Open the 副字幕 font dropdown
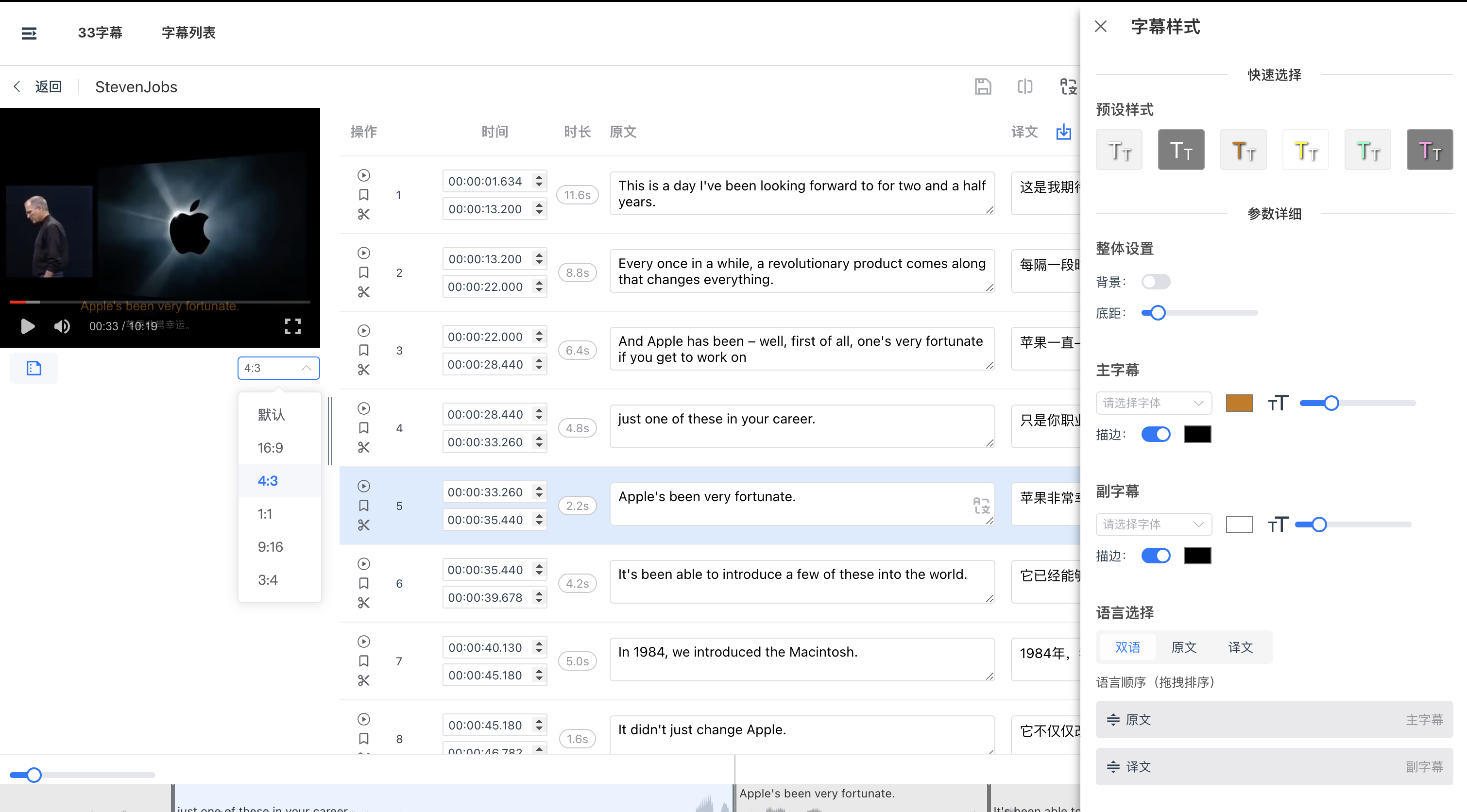This screenshot has height=812, width=1467. click(x=1153, y=524)
